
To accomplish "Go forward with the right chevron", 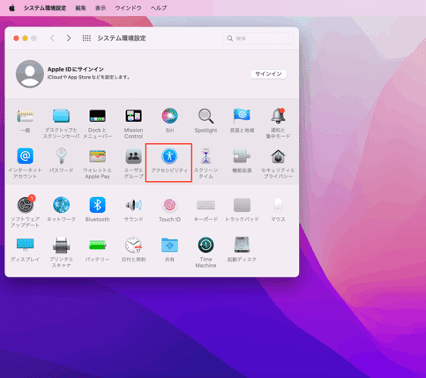I will pyautogui.click(x=69, y=38).
